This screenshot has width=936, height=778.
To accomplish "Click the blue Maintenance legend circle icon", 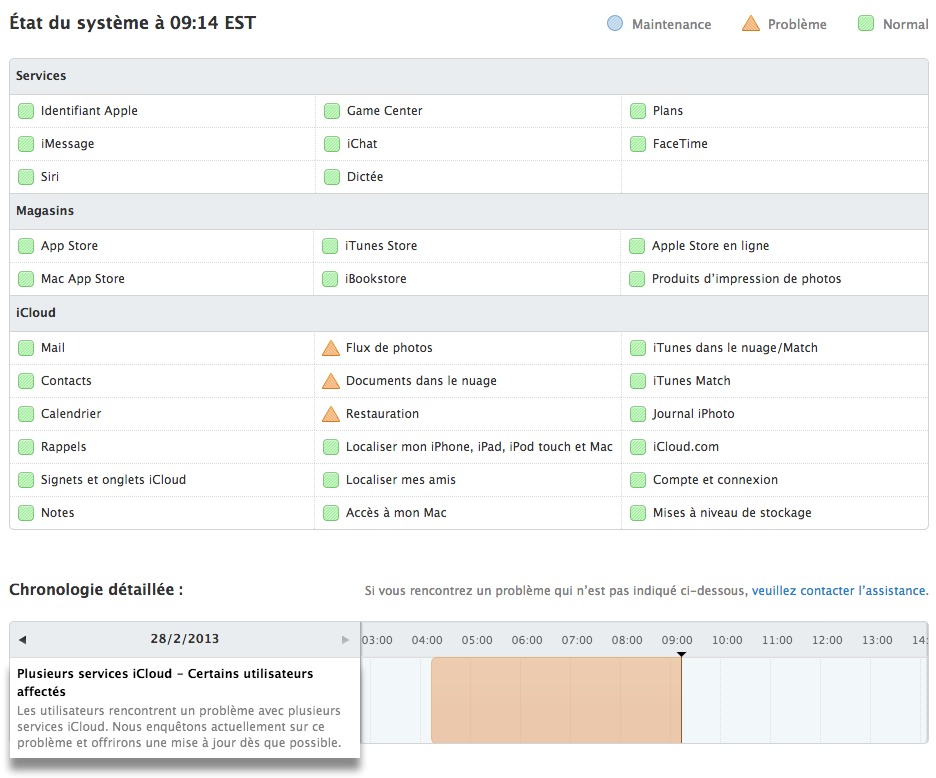I will point(615,23).
